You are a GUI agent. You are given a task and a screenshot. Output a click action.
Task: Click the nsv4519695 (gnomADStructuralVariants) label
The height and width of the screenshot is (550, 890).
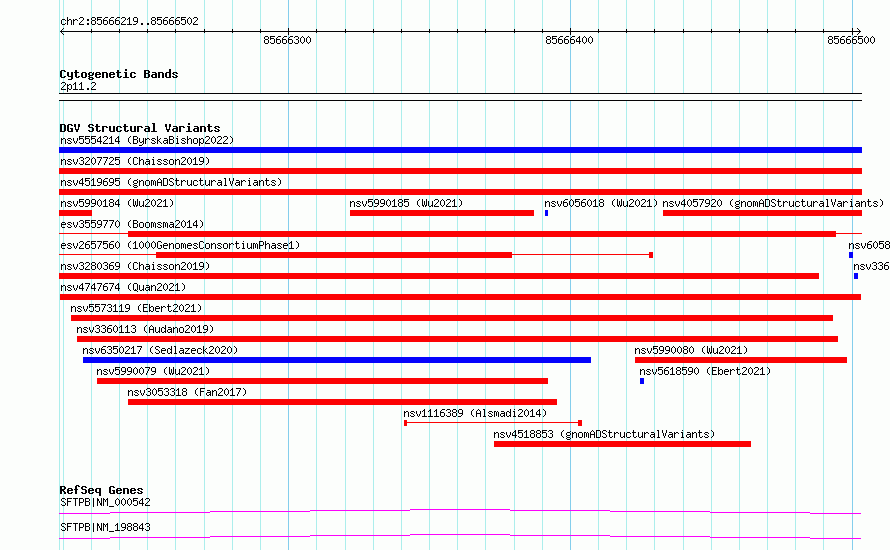(171, 182)
